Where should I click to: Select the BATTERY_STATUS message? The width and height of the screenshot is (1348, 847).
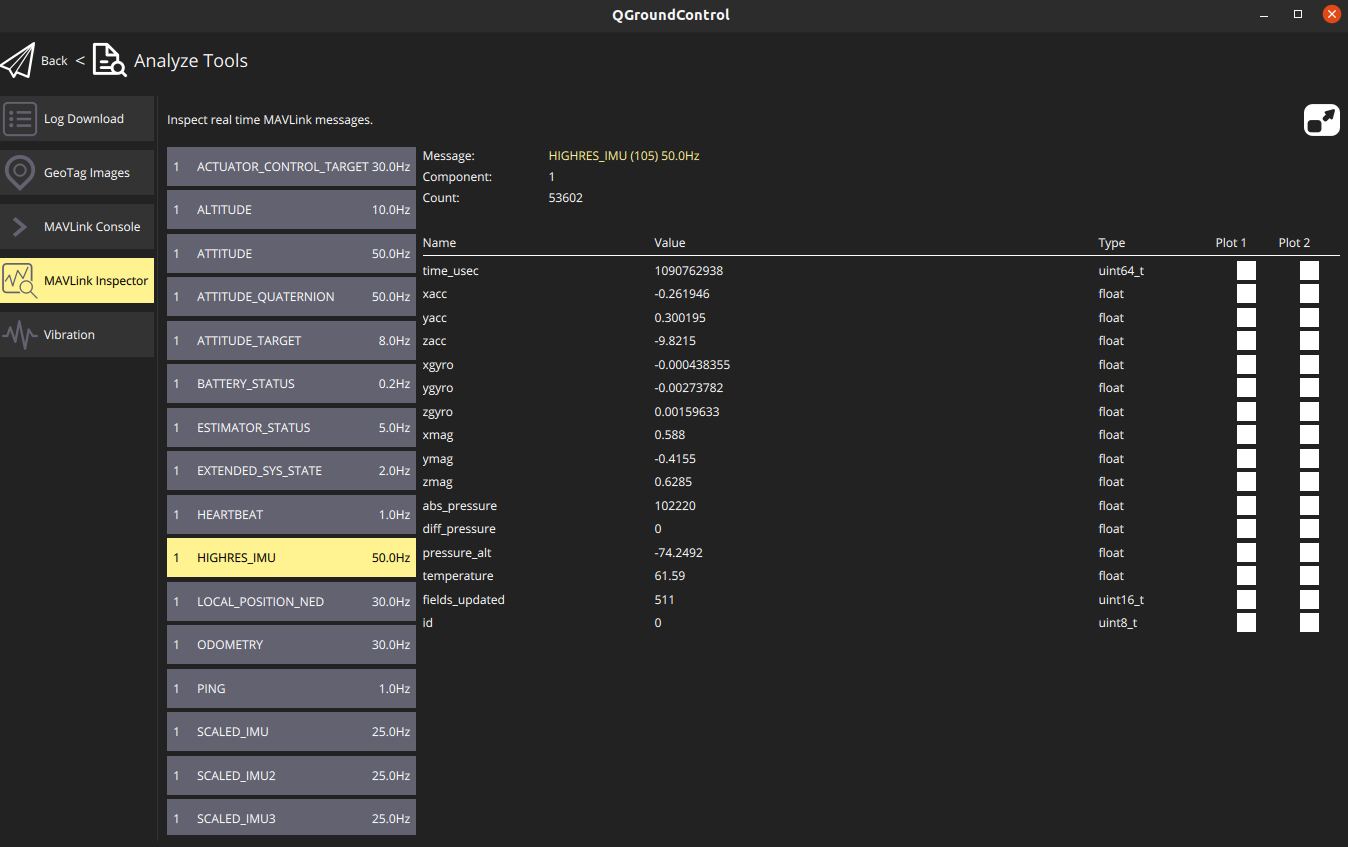point(291,384)
